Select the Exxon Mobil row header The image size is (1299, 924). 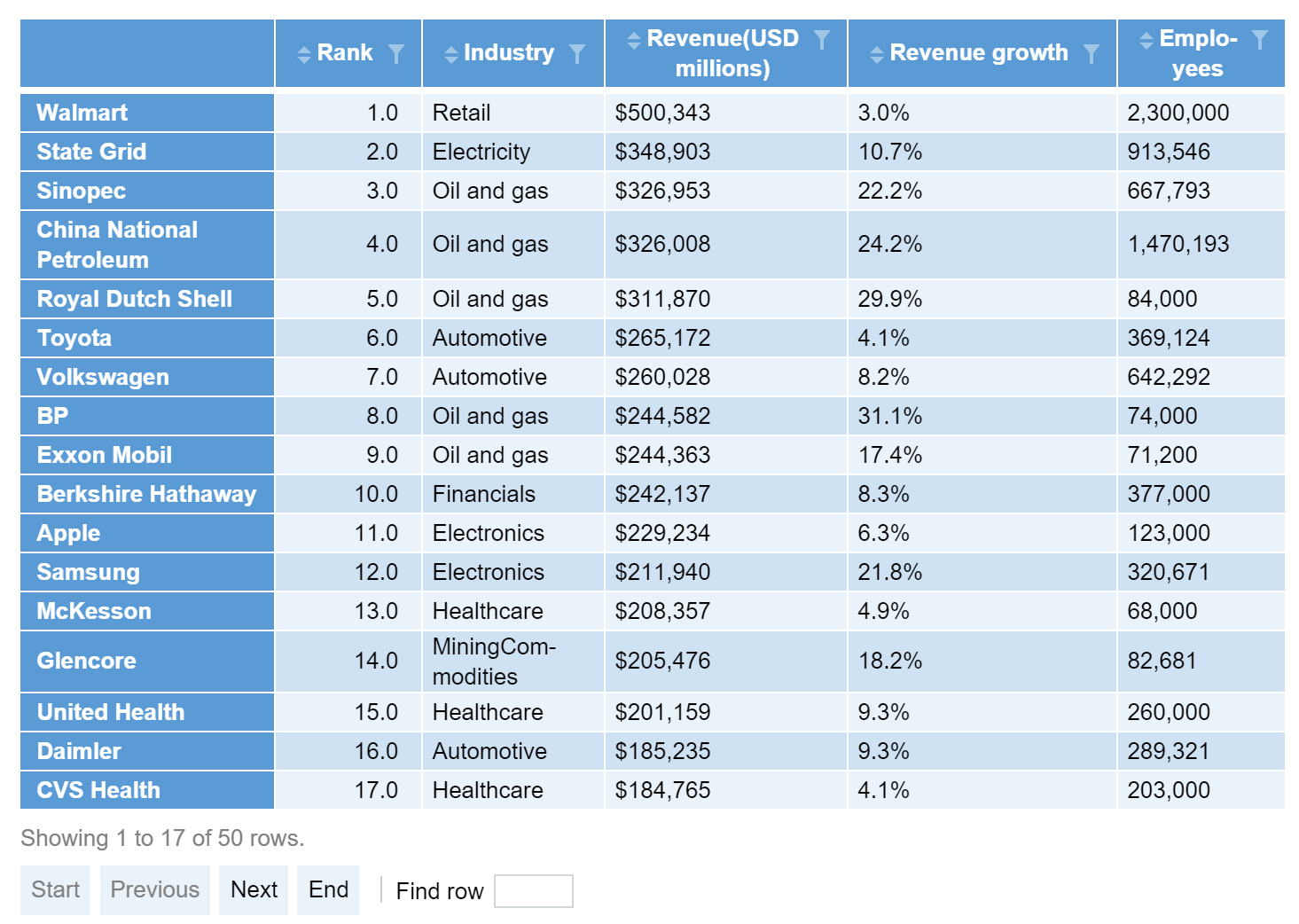pos(147,455)
